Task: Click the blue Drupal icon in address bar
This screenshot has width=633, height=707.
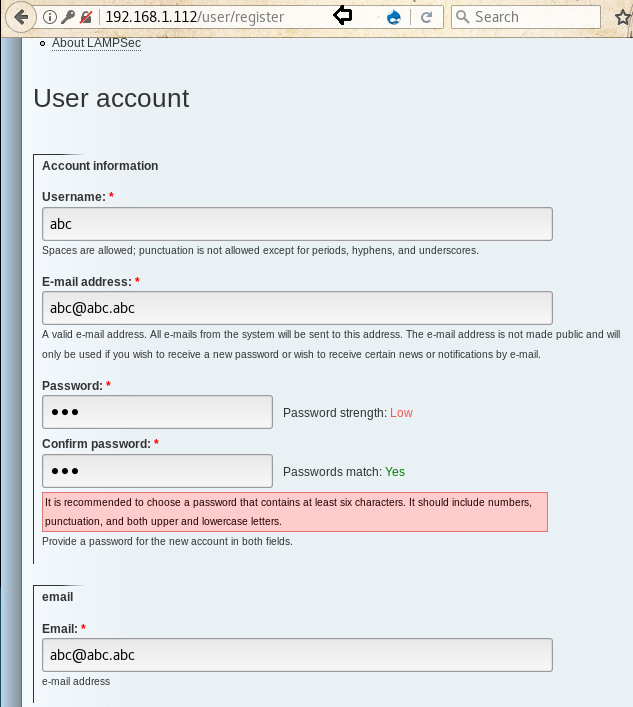Action: coord(394,17)
